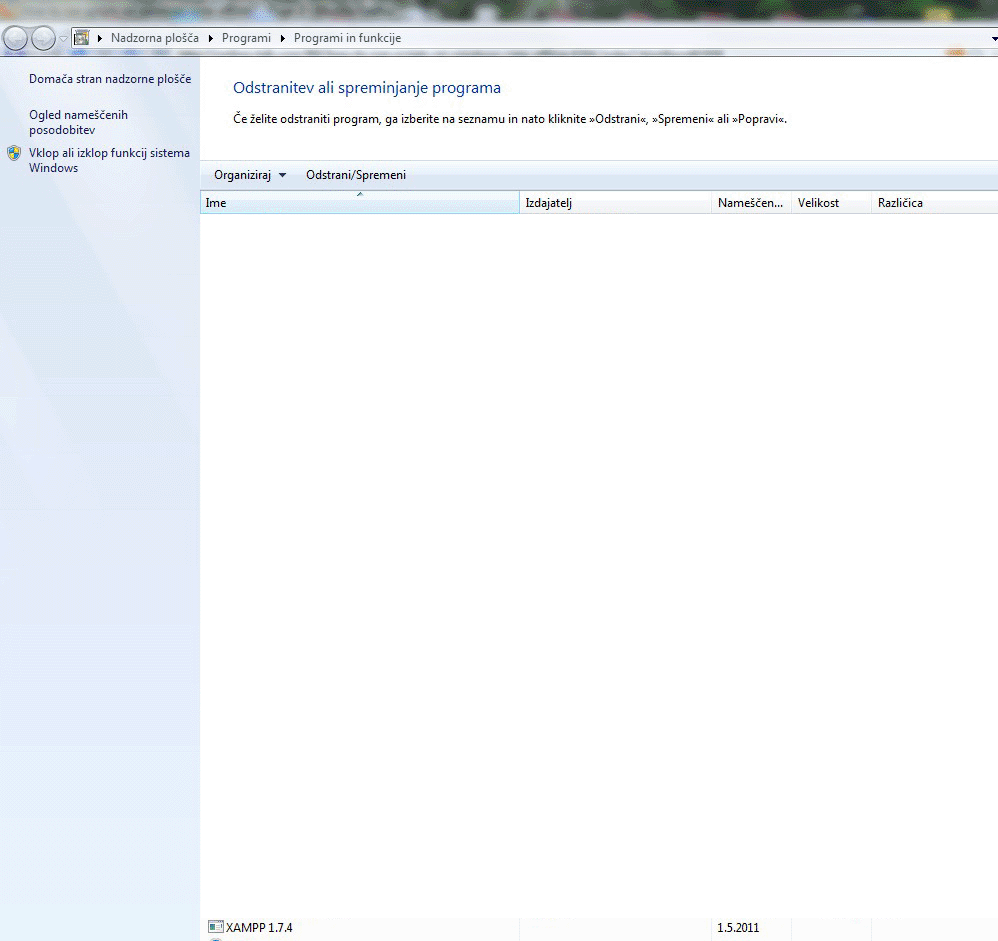Sort list by Izdajatelj column header
Image resolution: width=998 pixels, height=941 pixels.
click(615, 203)
